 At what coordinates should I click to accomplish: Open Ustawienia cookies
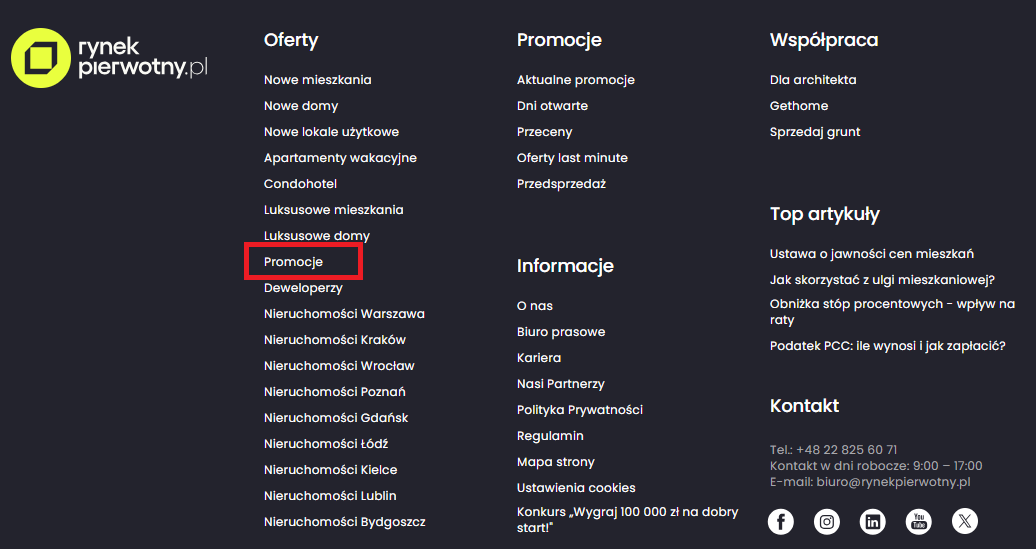click(x=576, y=488)
